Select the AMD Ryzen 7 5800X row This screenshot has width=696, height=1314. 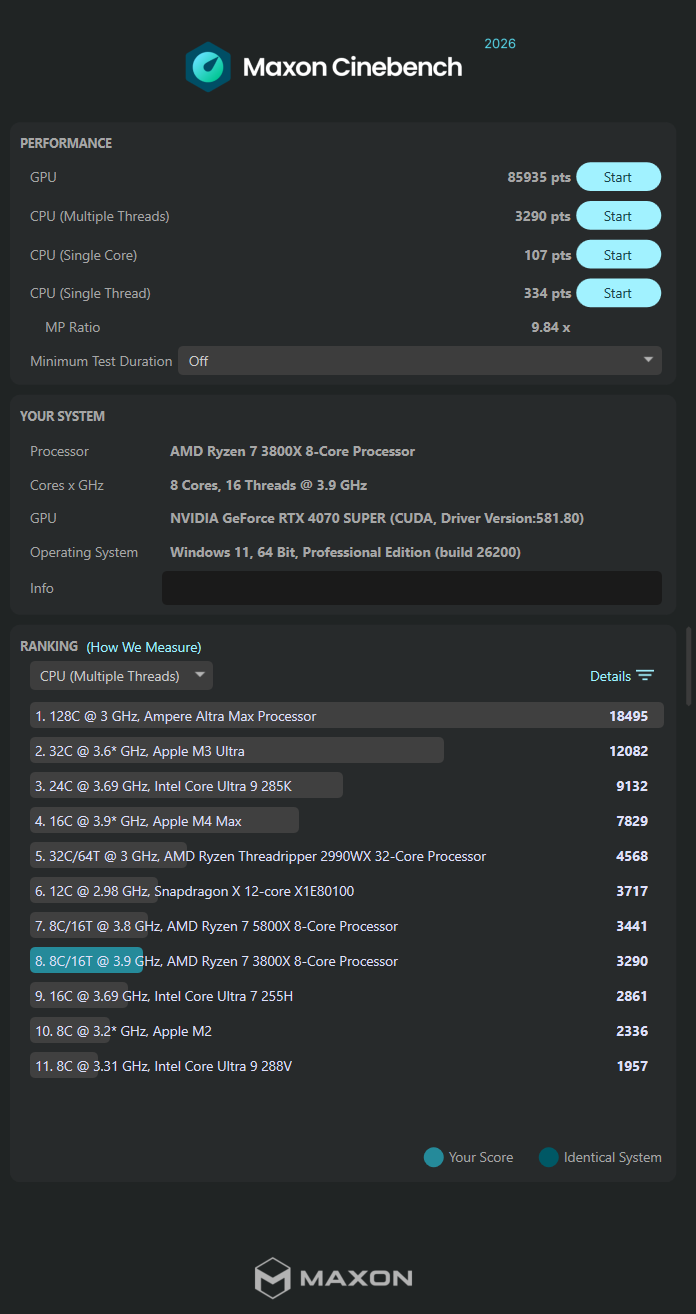(346, 926)
